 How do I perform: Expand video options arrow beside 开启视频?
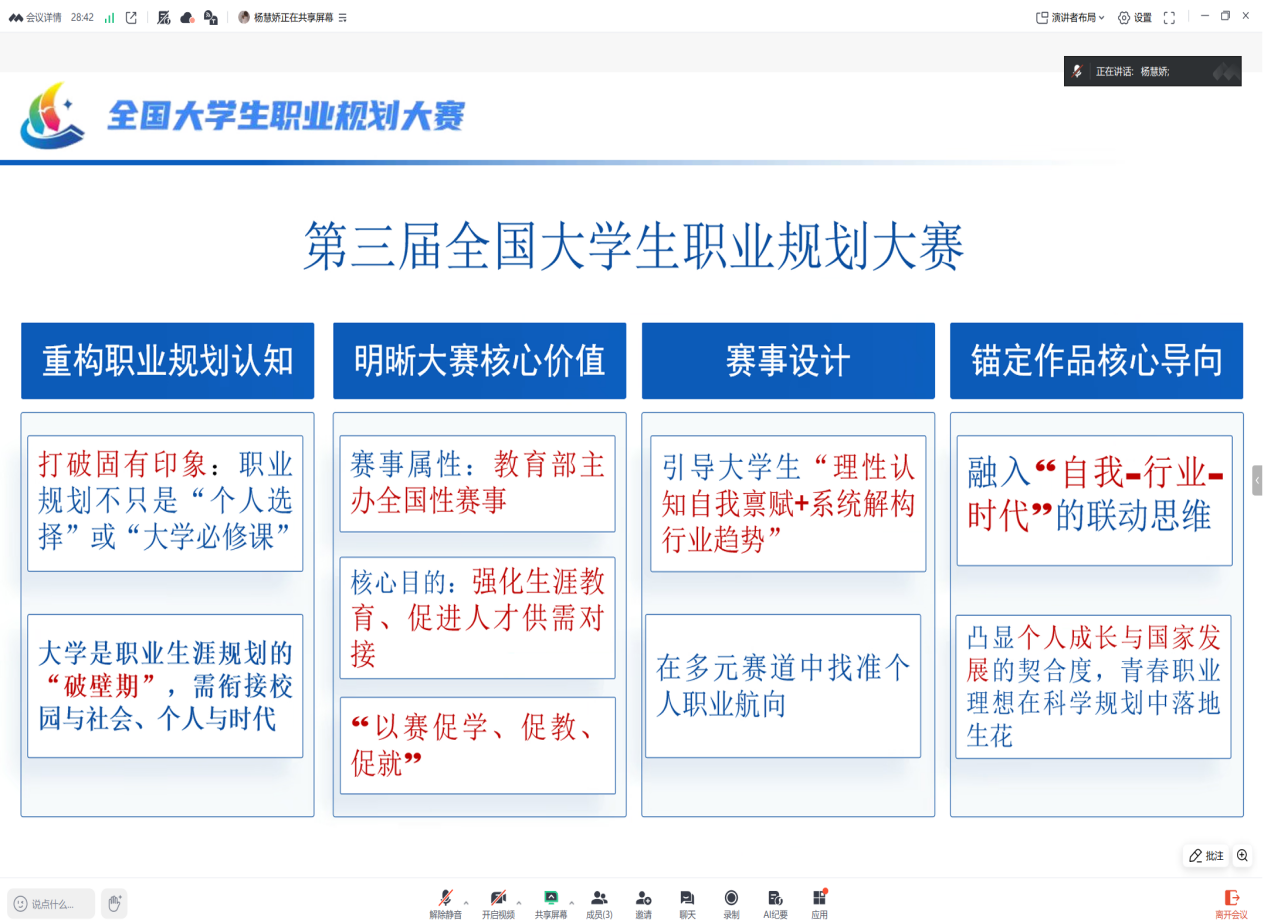(518, 902)
